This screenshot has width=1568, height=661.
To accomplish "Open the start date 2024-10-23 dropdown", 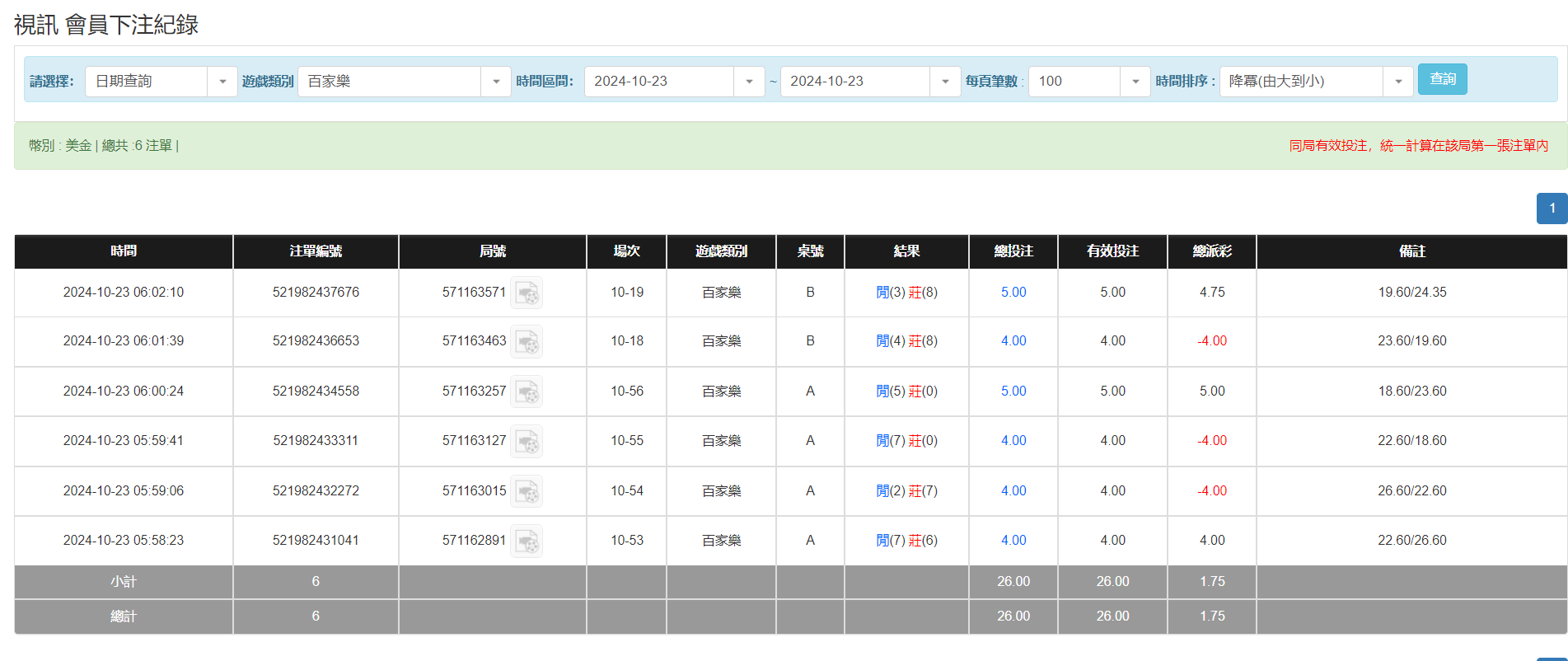I will click(x=749, y=82).
